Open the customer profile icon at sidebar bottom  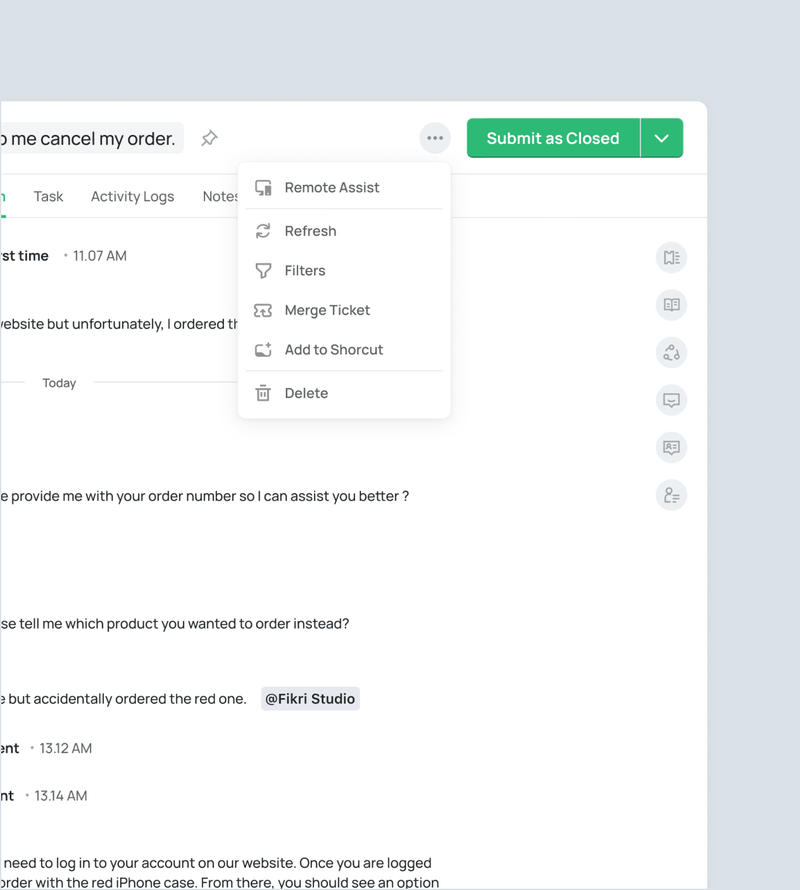coord(671,495)
